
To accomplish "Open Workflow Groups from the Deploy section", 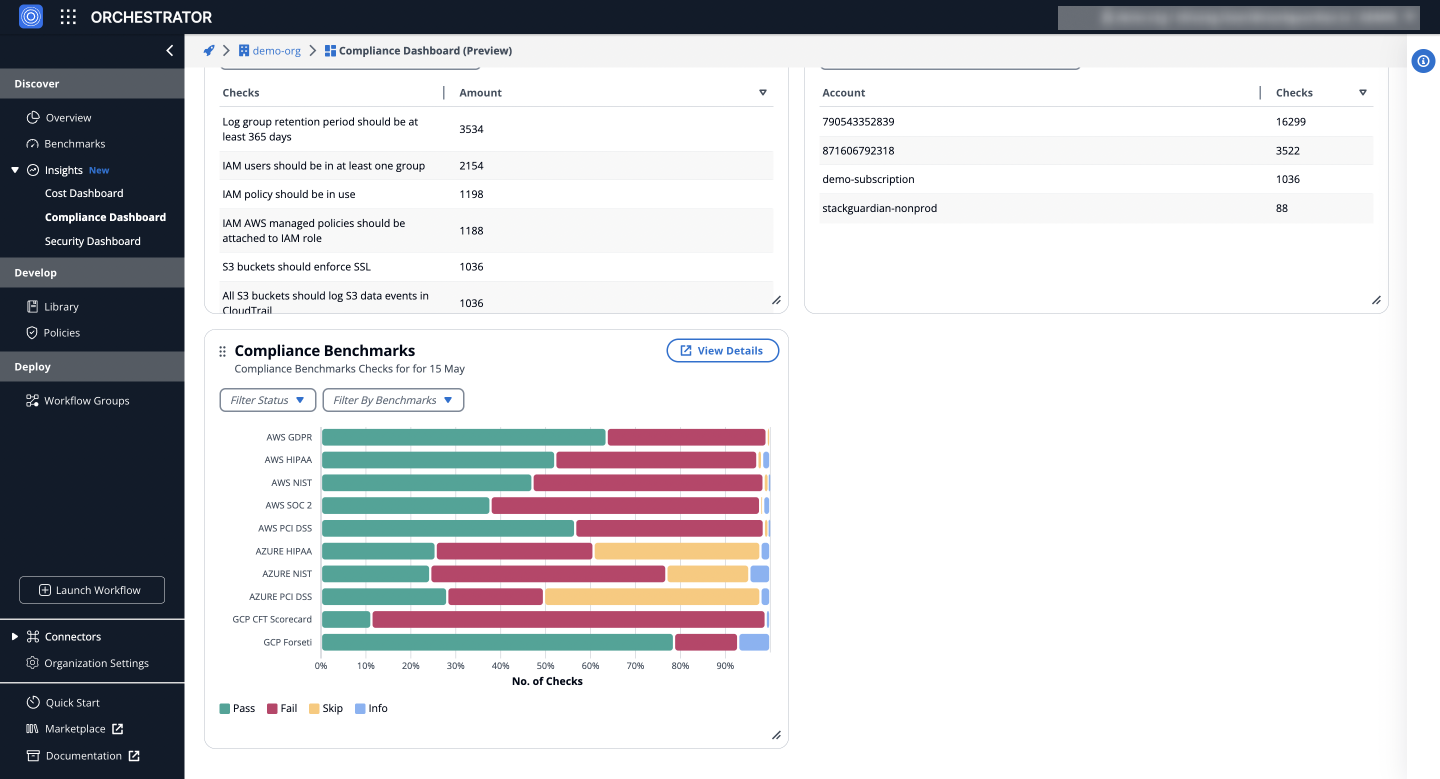I will point(31,400).
